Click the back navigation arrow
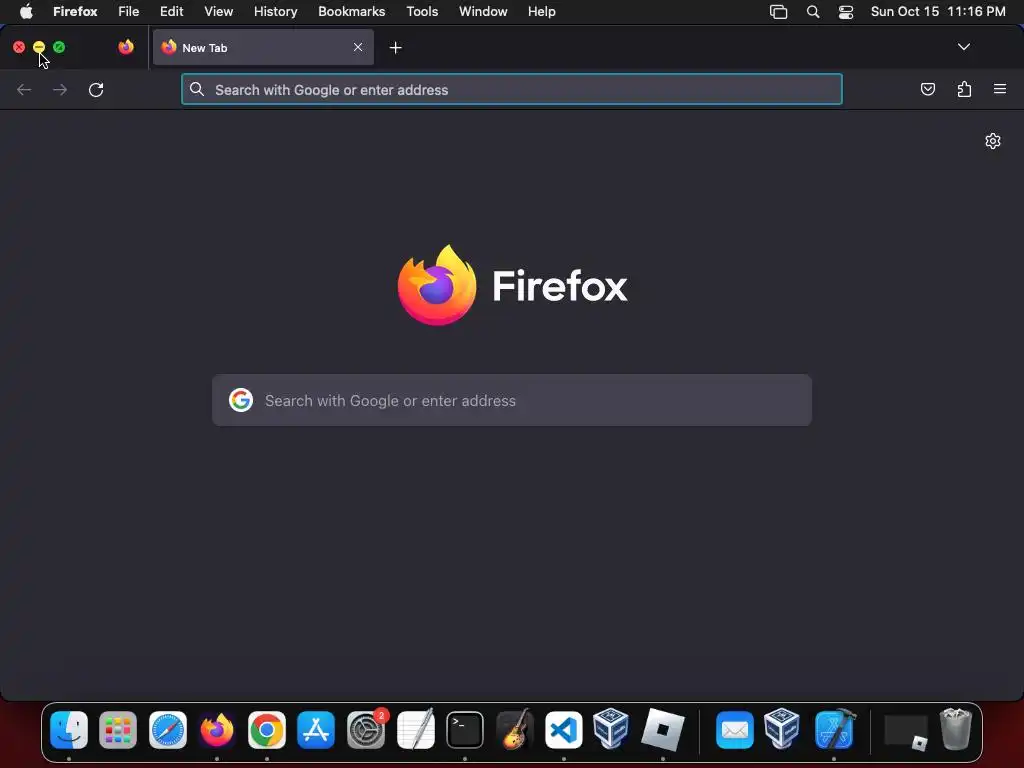The height and width of the screenshot is (768, 1024). (x=24, y=89)
